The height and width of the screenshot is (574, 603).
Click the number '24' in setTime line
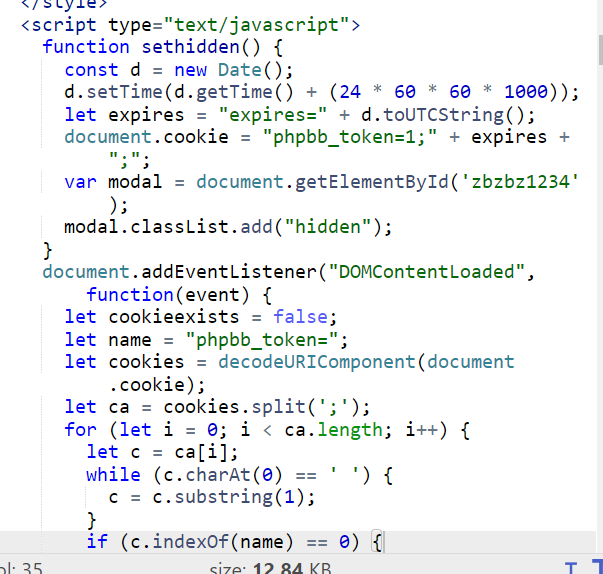pos(350,92)
